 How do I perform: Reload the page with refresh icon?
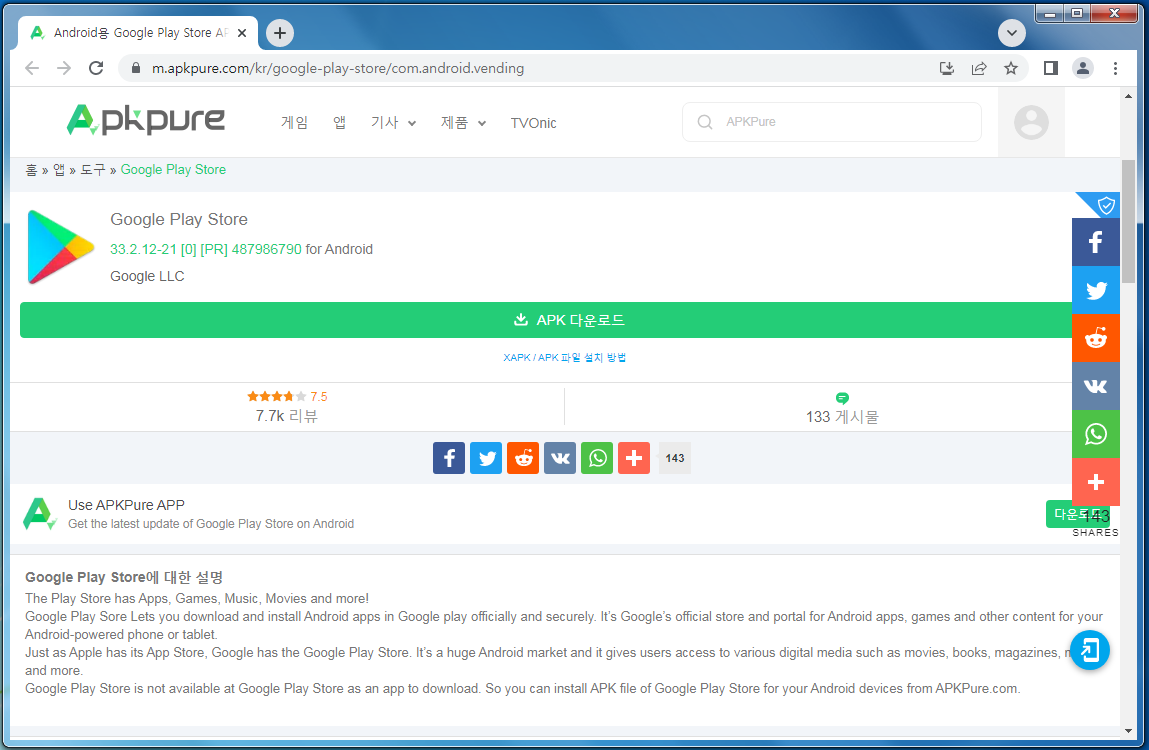click(96, 68)
